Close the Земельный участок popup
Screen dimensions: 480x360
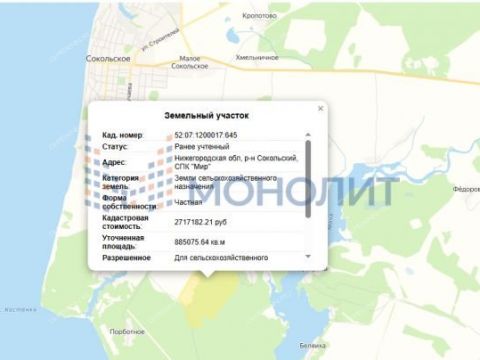coord(321,109)
